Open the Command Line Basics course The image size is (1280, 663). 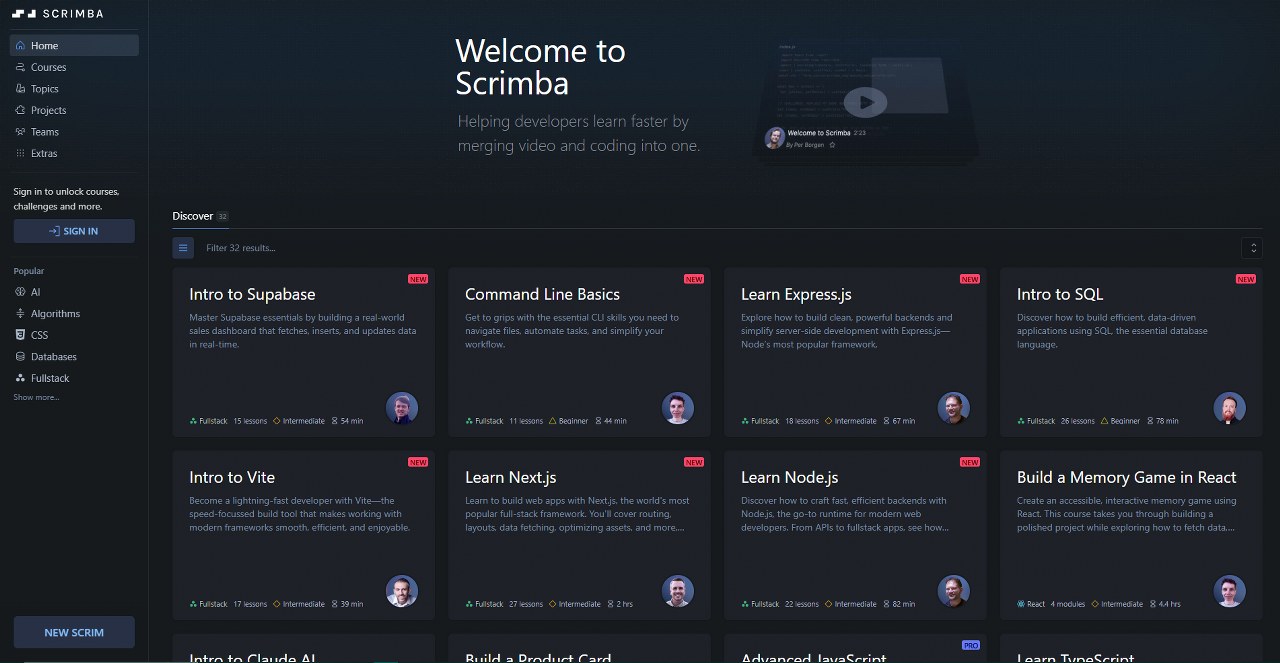click(580, 352)
